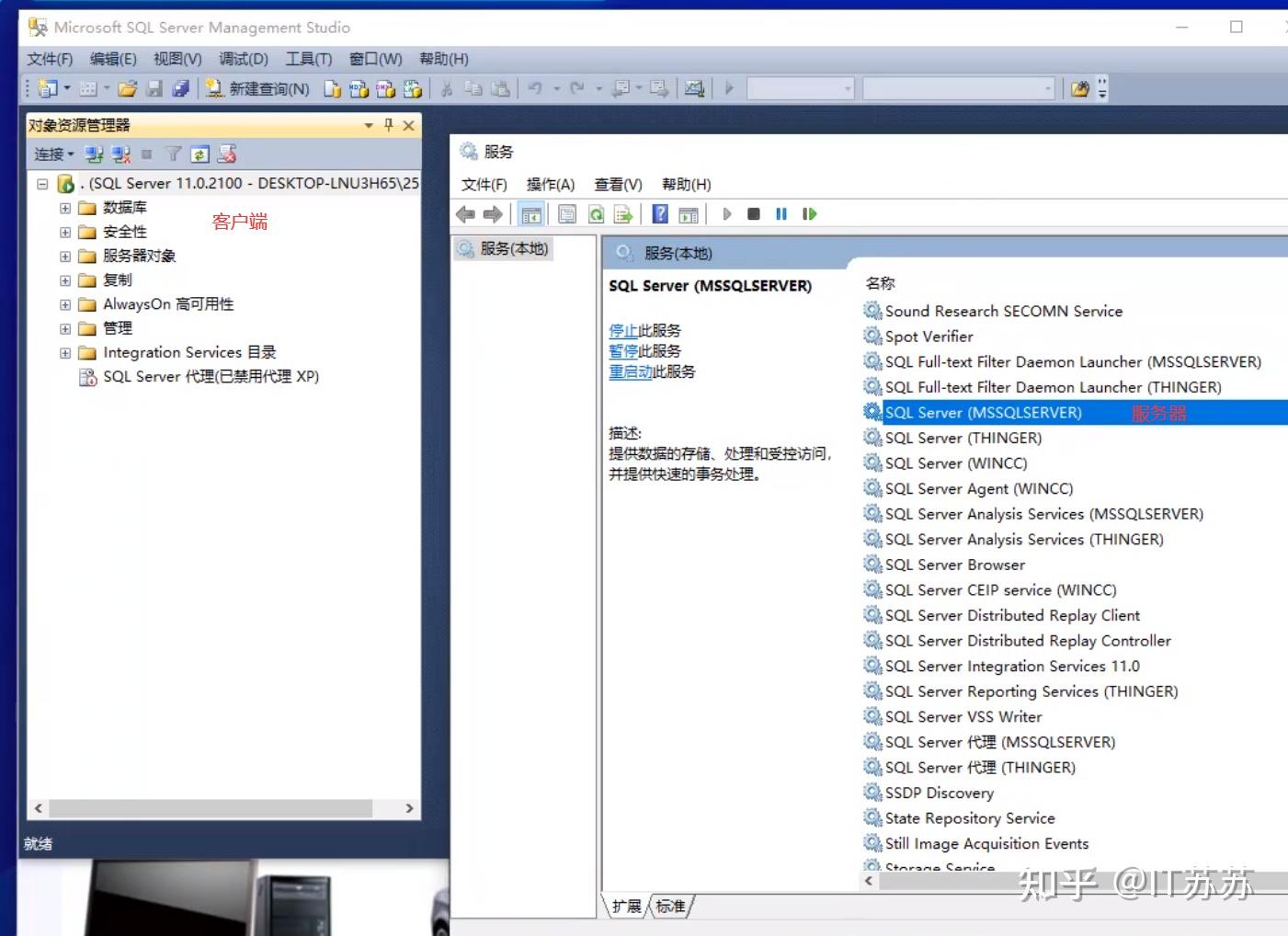Click the Database Engine Query icon
Screen dimensions: 1288x936
click(333, 88)
